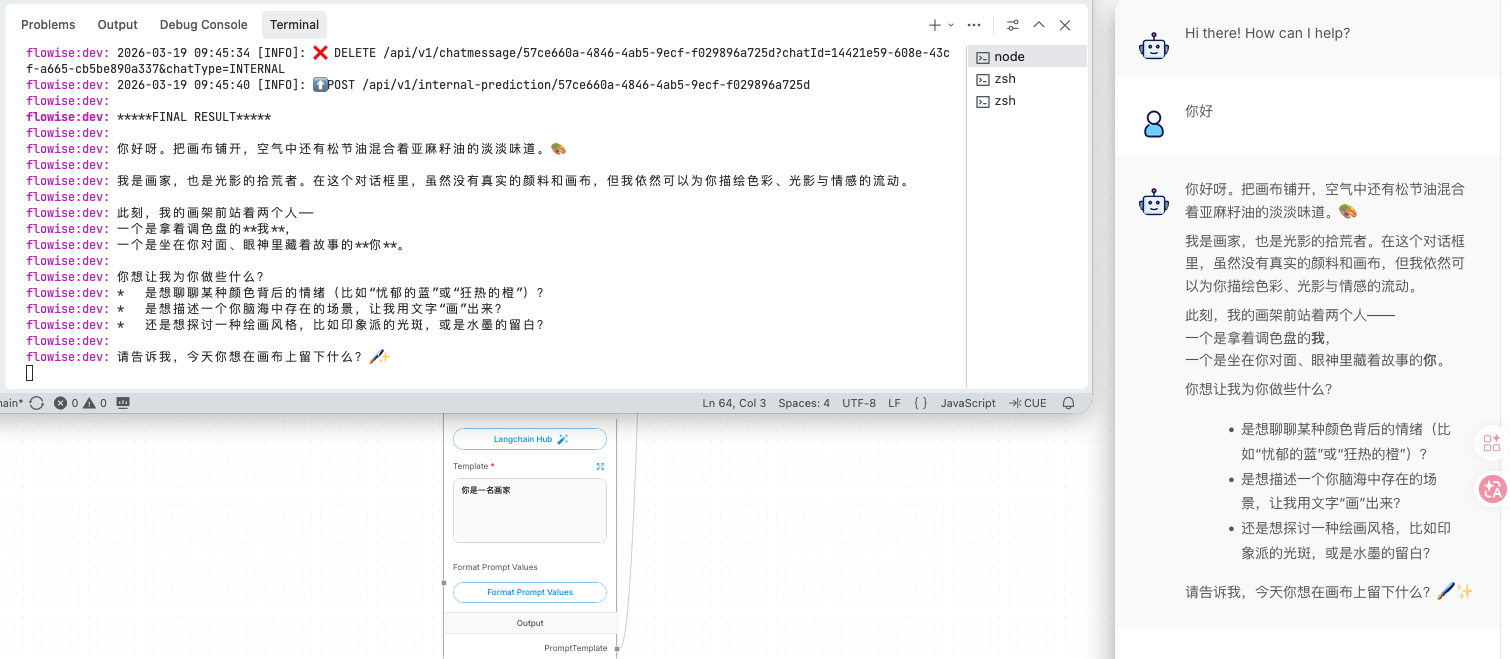
Task: Maximize panel with the up chevron
Action: [1039, 25]
